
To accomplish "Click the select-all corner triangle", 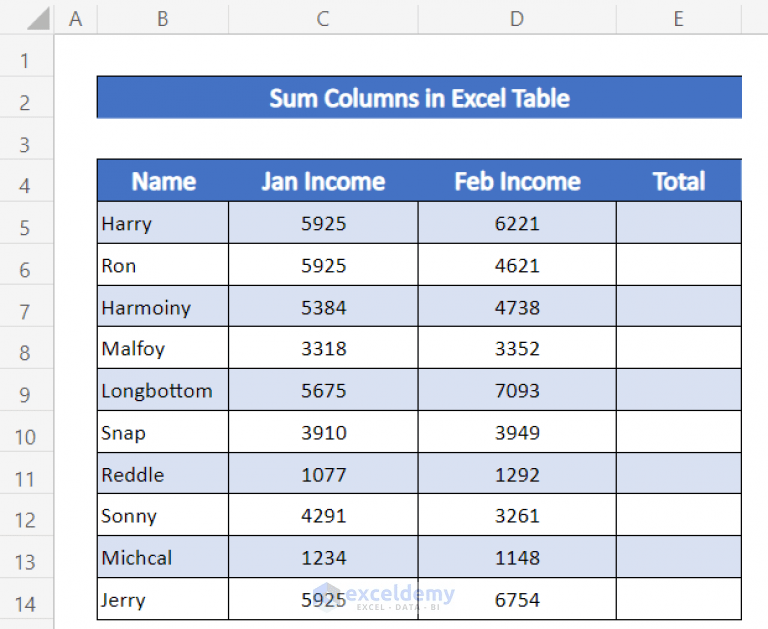I will coord(39,19).
